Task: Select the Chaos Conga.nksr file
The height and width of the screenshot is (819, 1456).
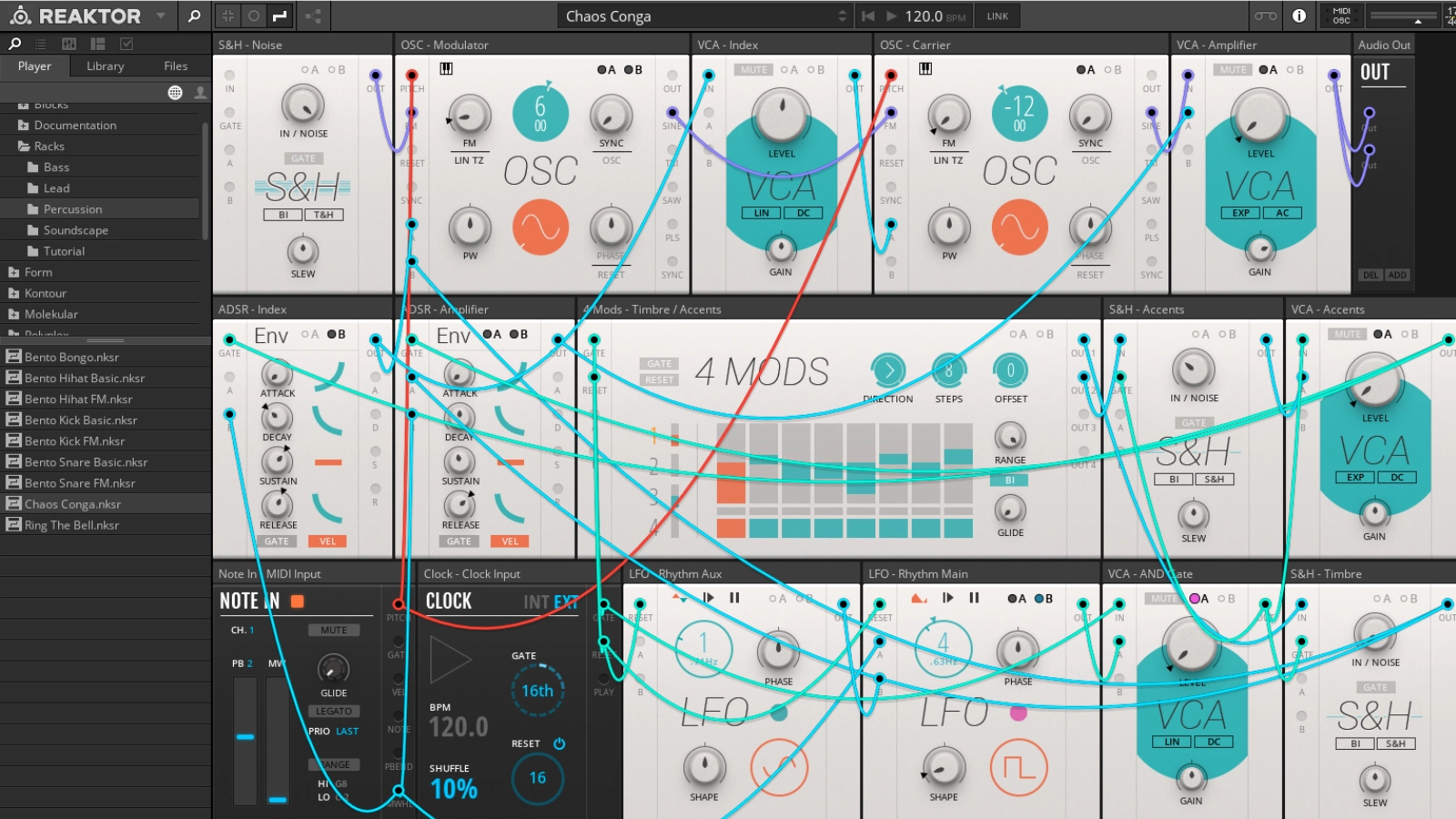Action: (106, 504)
